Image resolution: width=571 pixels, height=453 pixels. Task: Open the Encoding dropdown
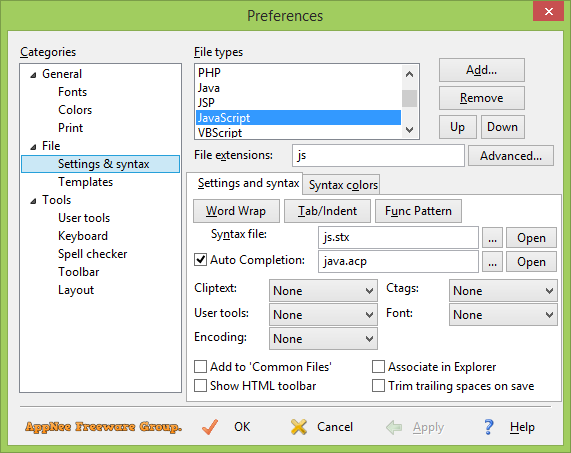(323, 339)
